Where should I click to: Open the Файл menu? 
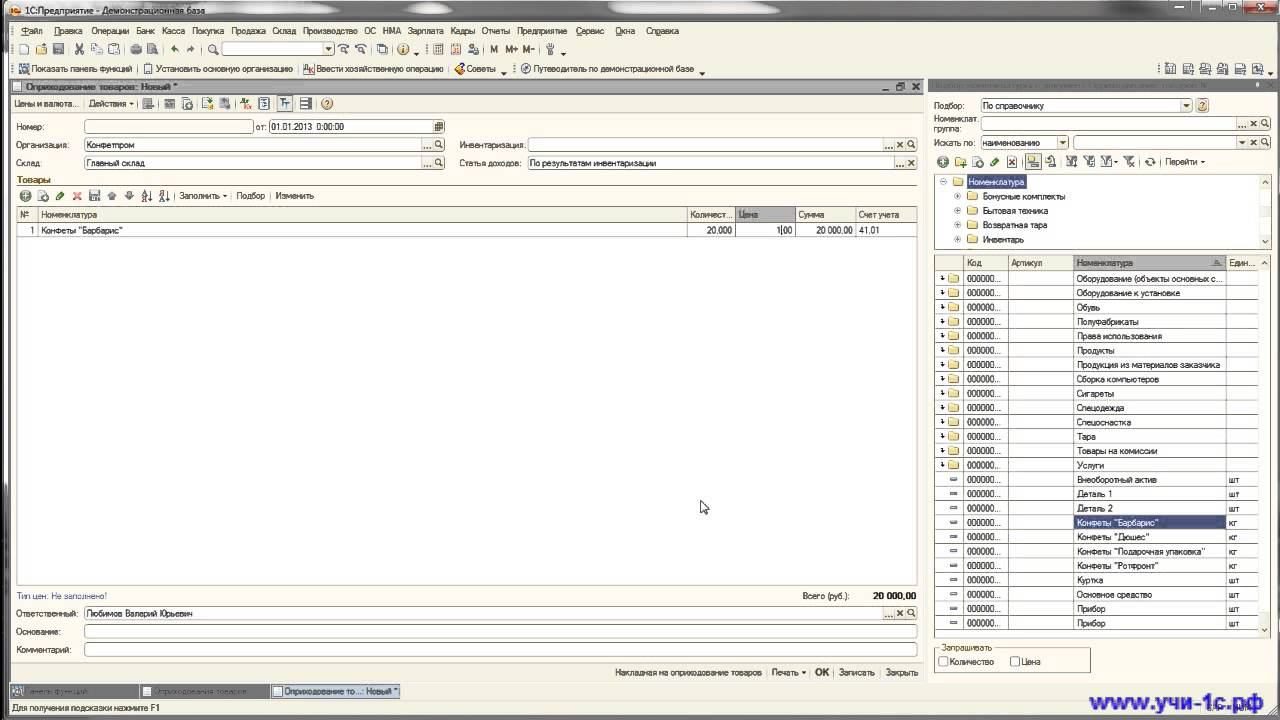tap(32, 31)
